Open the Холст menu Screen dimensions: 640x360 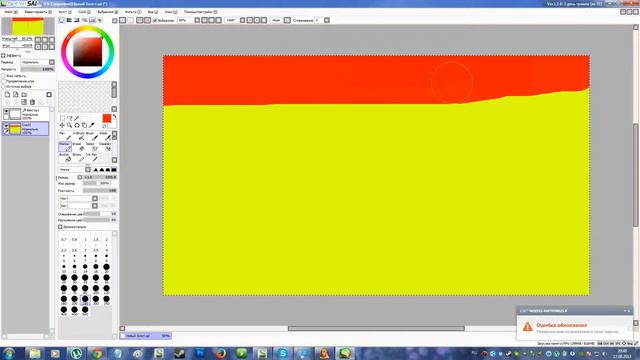tap(64, 12)
